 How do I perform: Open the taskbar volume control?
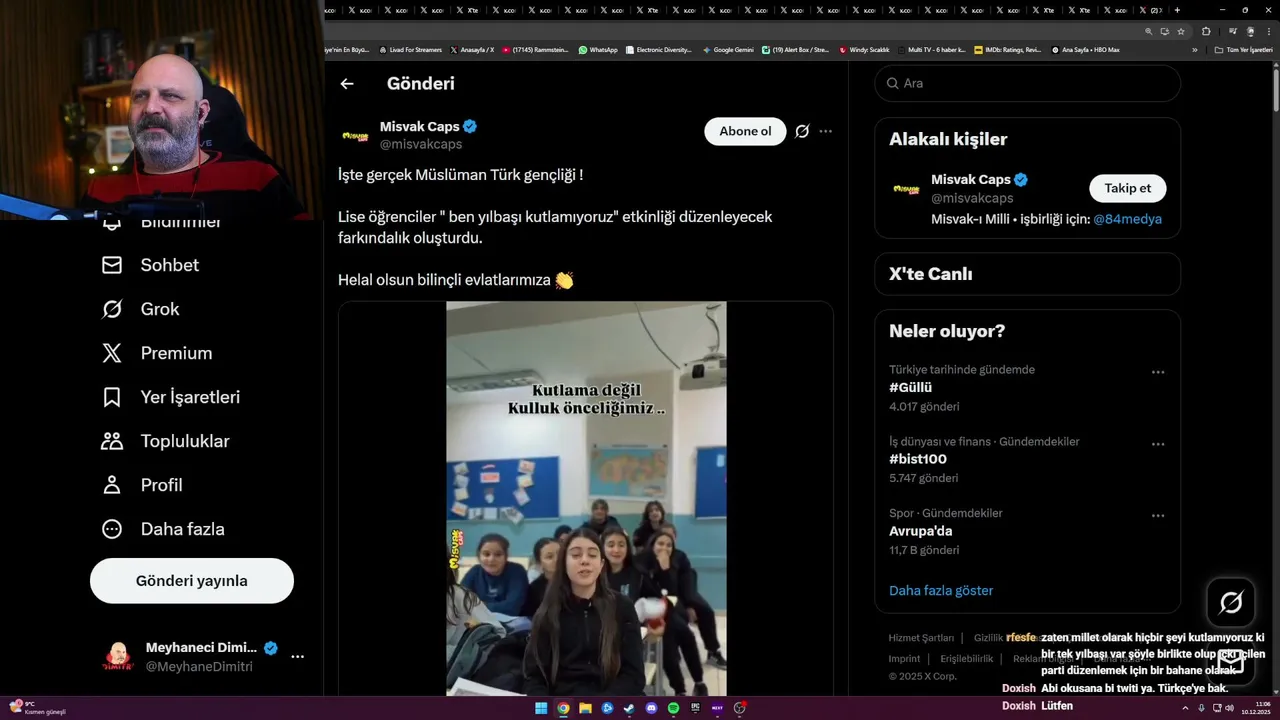pyautogui.click(x=1229, y=708)
